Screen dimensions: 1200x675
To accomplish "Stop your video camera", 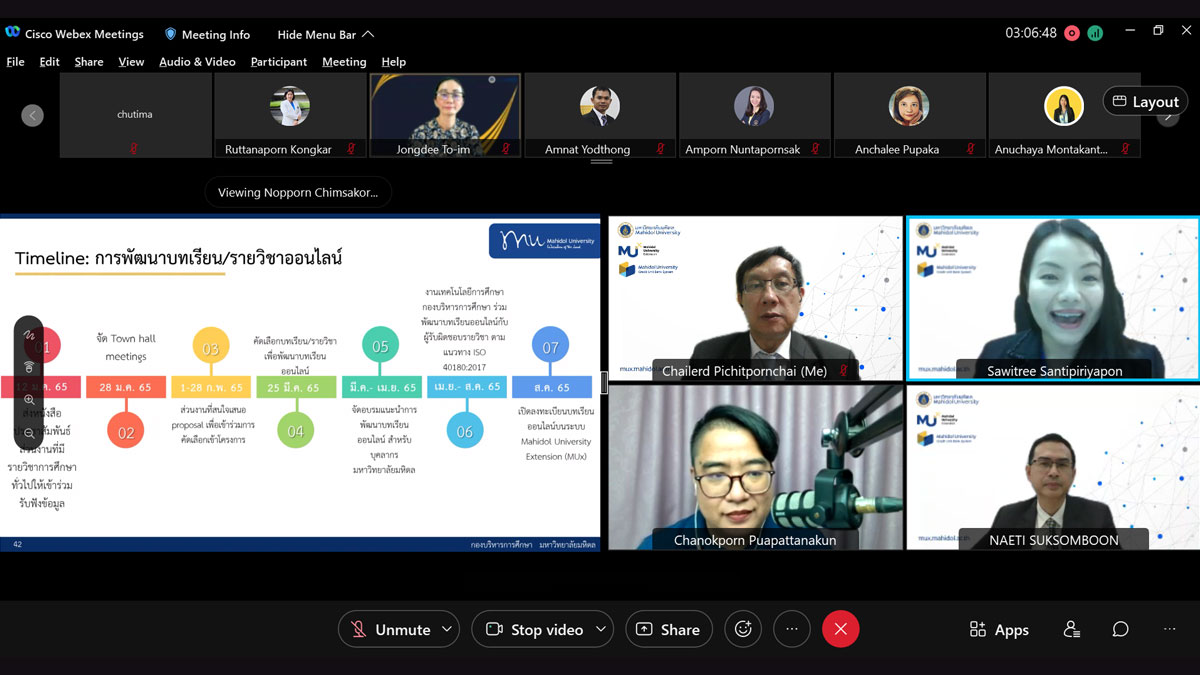I will tap(534, 629).
